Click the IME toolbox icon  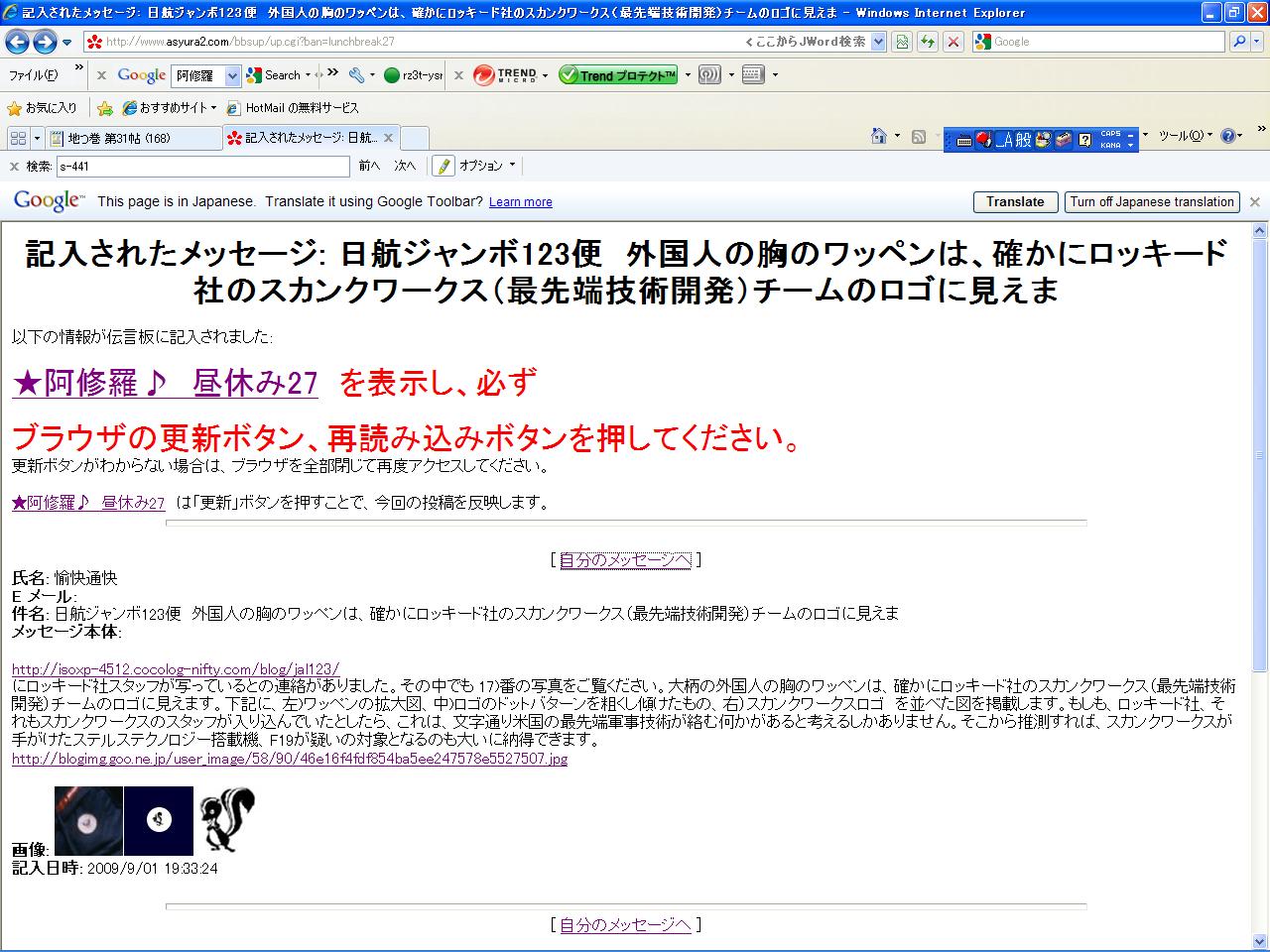point(1063,141)
